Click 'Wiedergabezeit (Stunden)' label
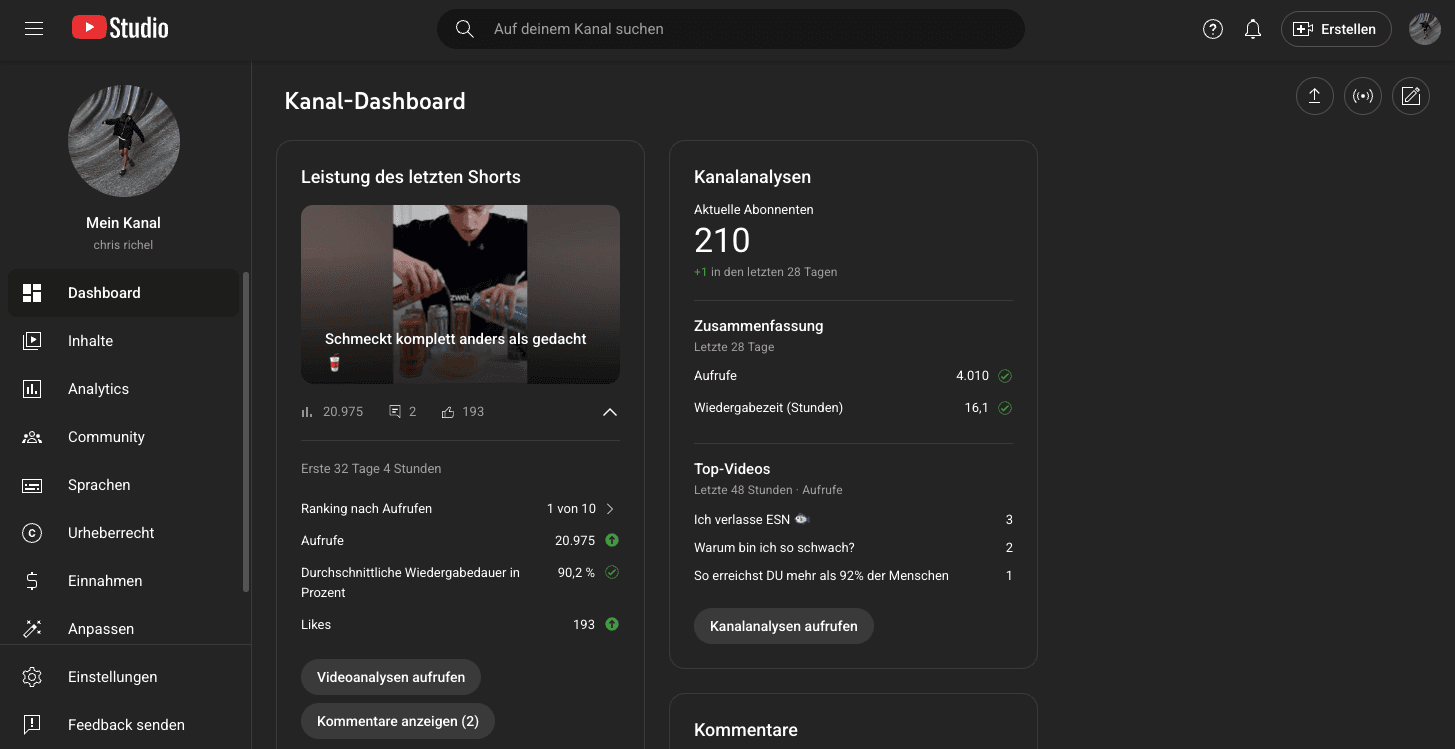The image size is (1455, 749). click(768, 408)
